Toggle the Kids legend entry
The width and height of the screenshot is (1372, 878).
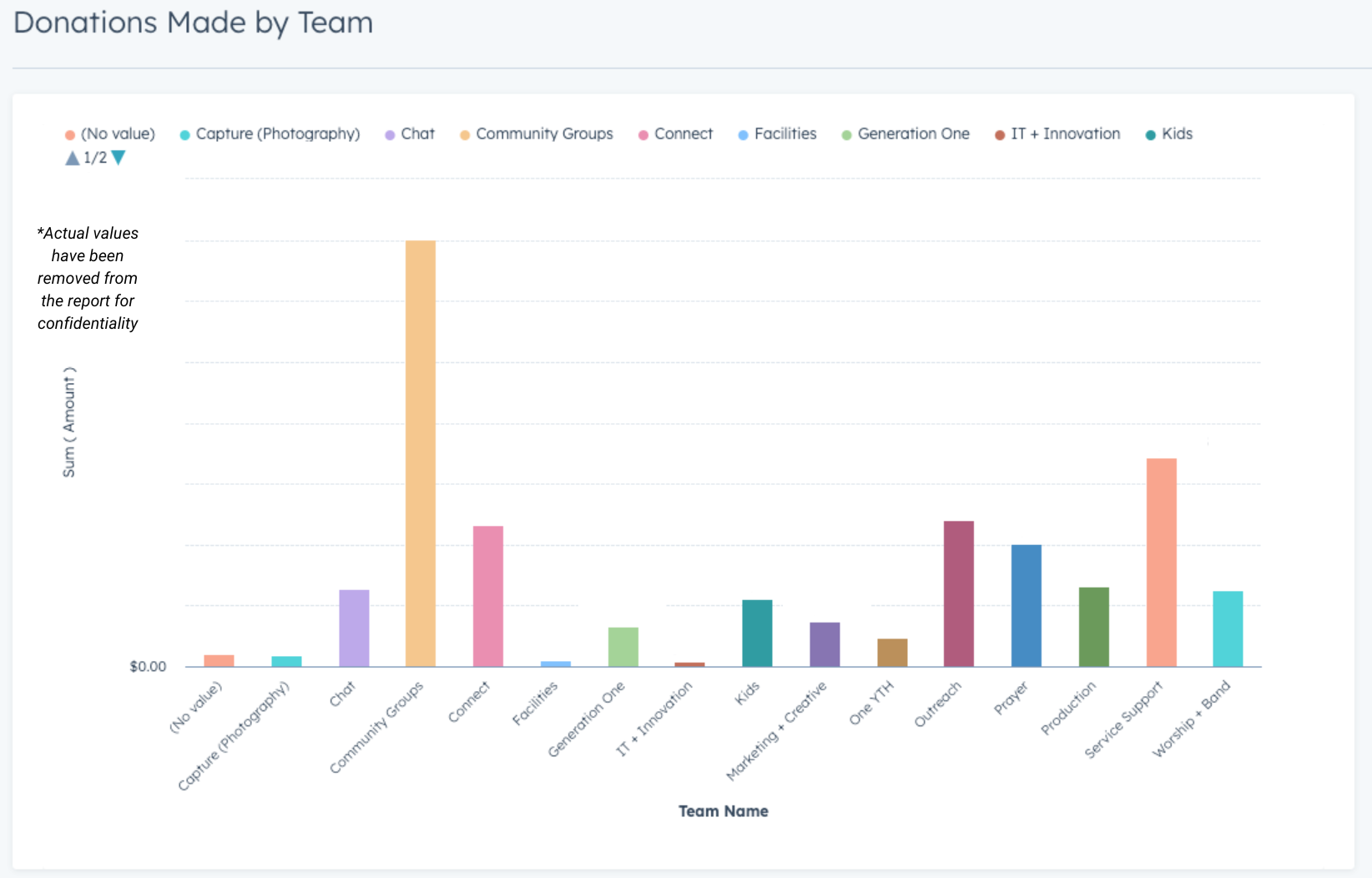(1168, 134)
